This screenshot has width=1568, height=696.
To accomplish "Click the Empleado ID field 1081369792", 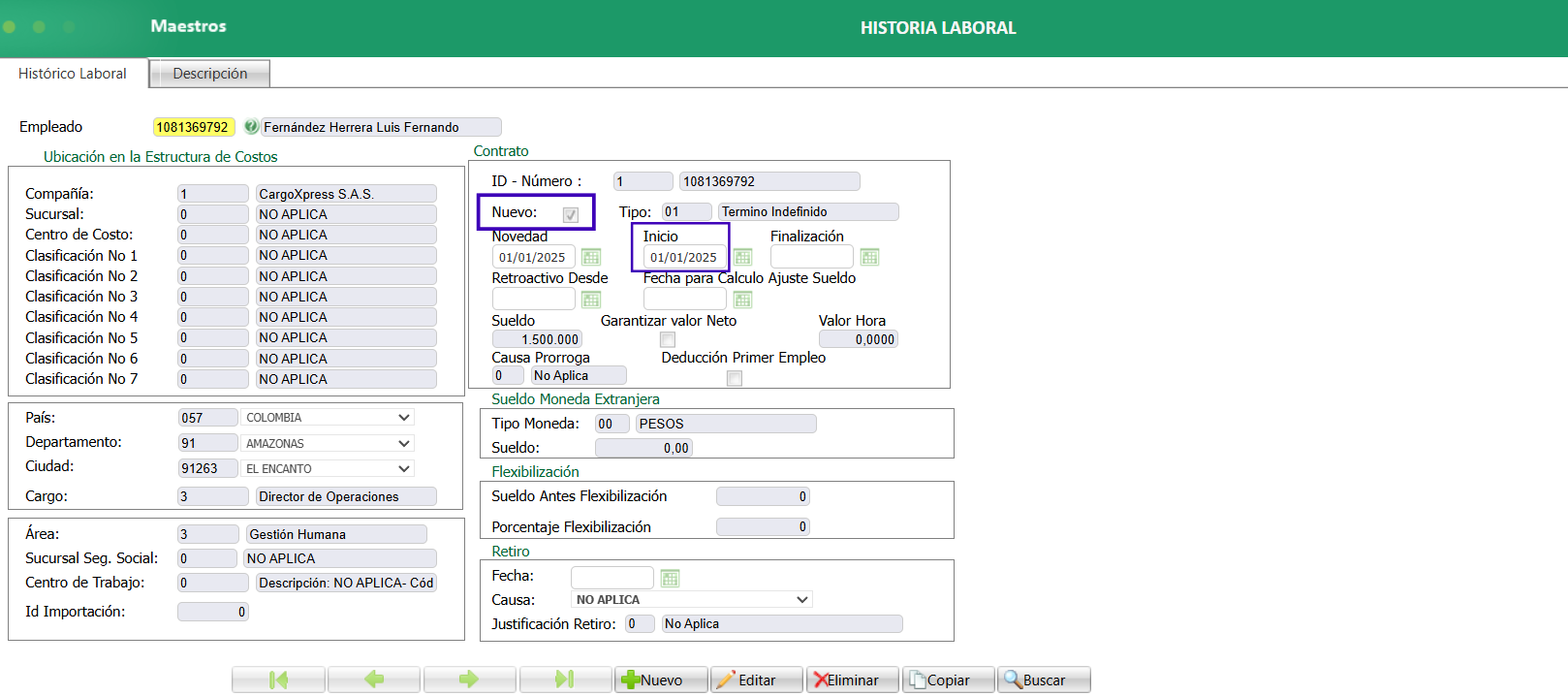I will tap(193, 127).
